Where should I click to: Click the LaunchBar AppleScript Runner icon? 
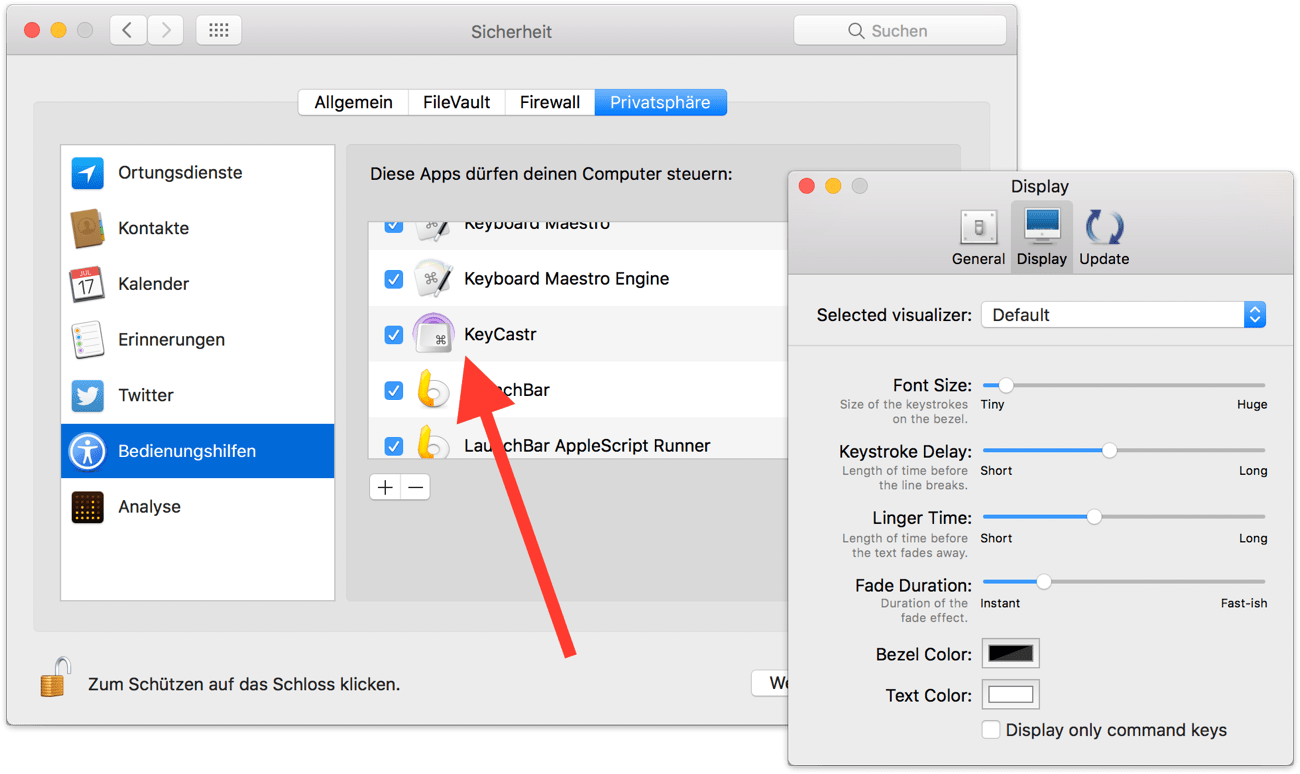pos(433,442)
